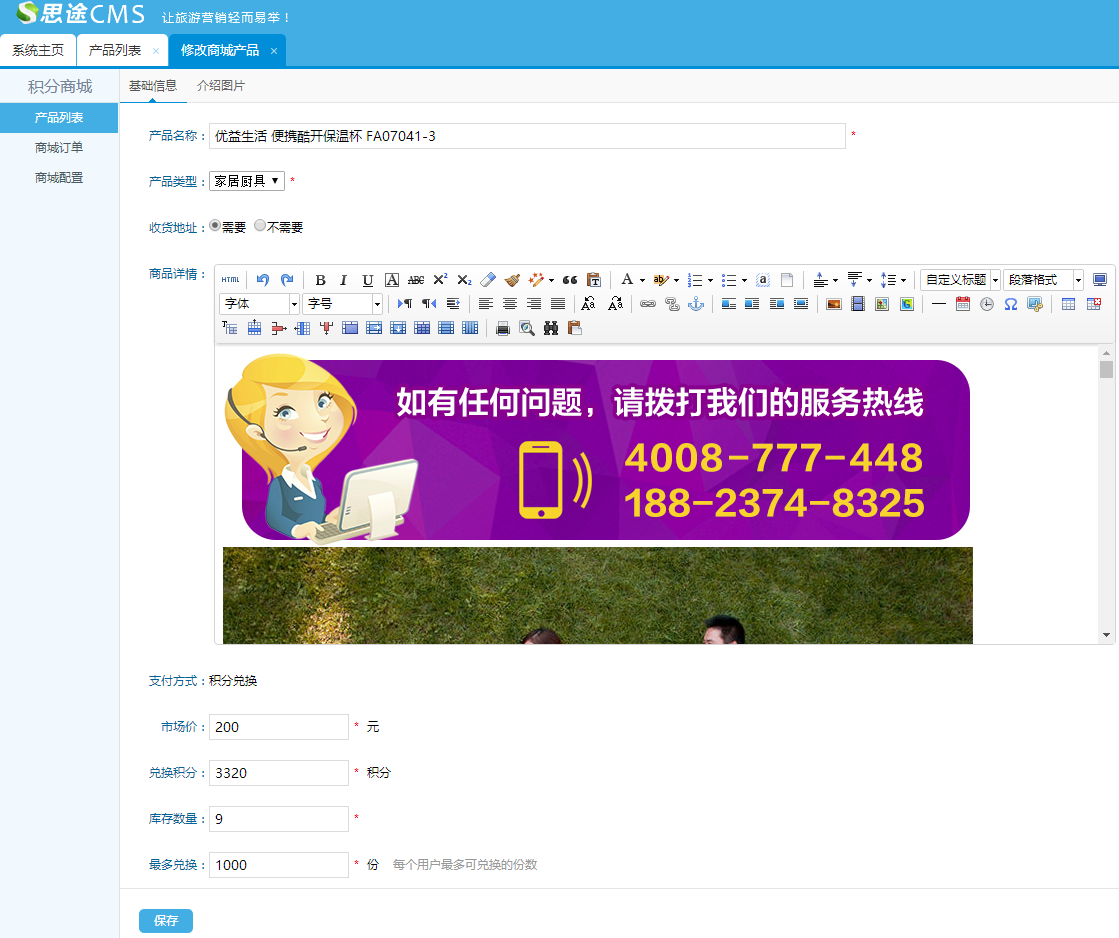Screen dimensions: 1119x938
Task: Apply italic formatting in editor
Action: [x=343, y=280]
